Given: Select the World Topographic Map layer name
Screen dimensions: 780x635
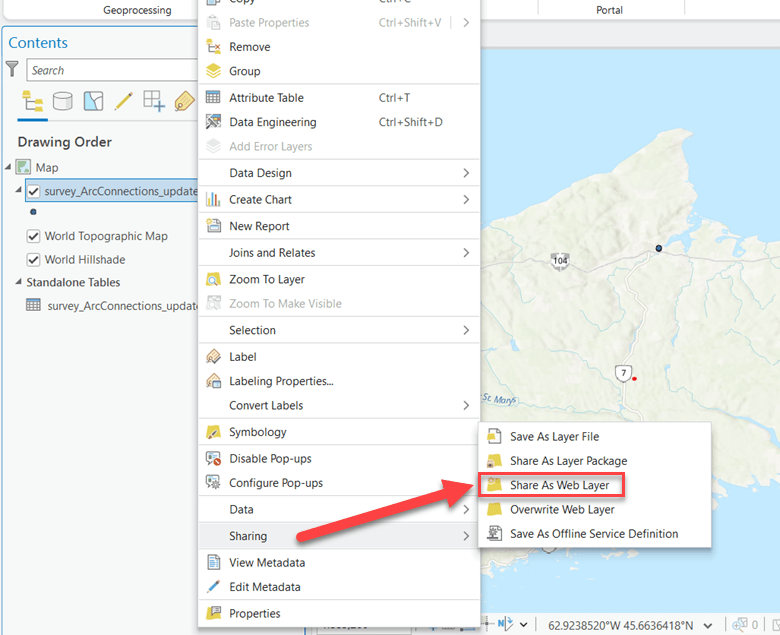Looking at the screenshot, I should coord(106,236).
